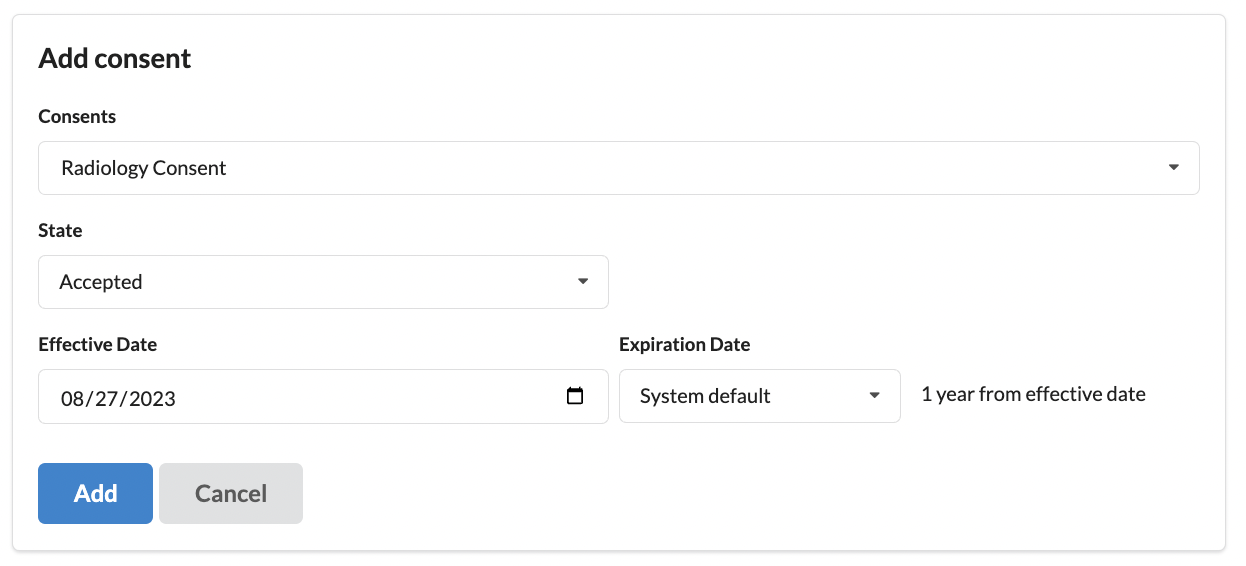Click the '1 year from effective date' text
Image resolution: width=1246 pixels, height=566 pixels.
[x=1033, y=394]
